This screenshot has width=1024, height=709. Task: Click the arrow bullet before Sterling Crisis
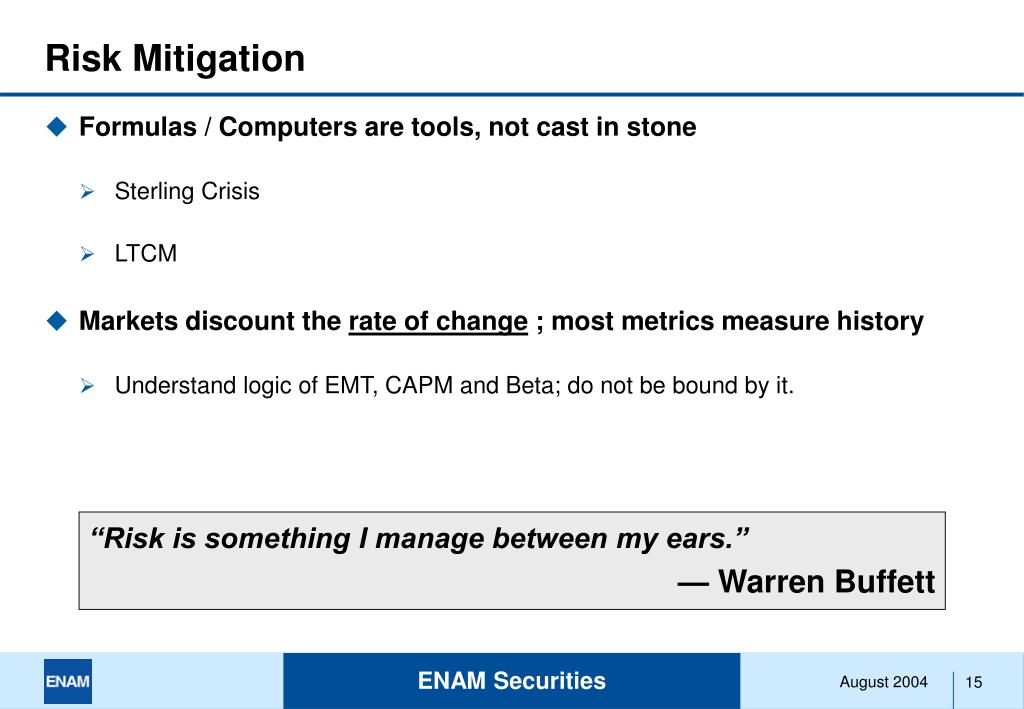click(x=88, y=191)
